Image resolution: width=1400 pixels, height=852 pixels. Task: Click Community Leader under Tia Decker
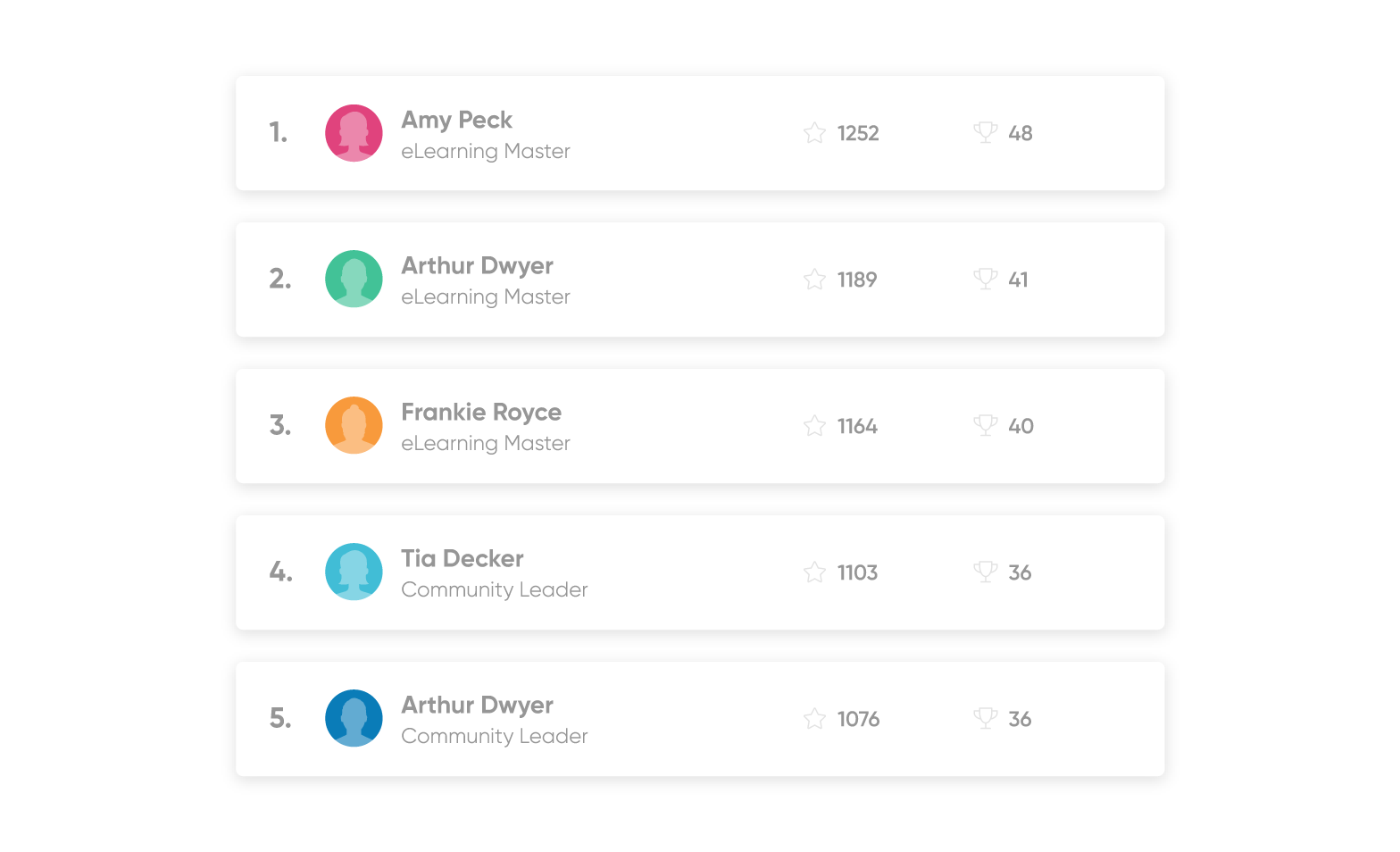pos(495,590)
